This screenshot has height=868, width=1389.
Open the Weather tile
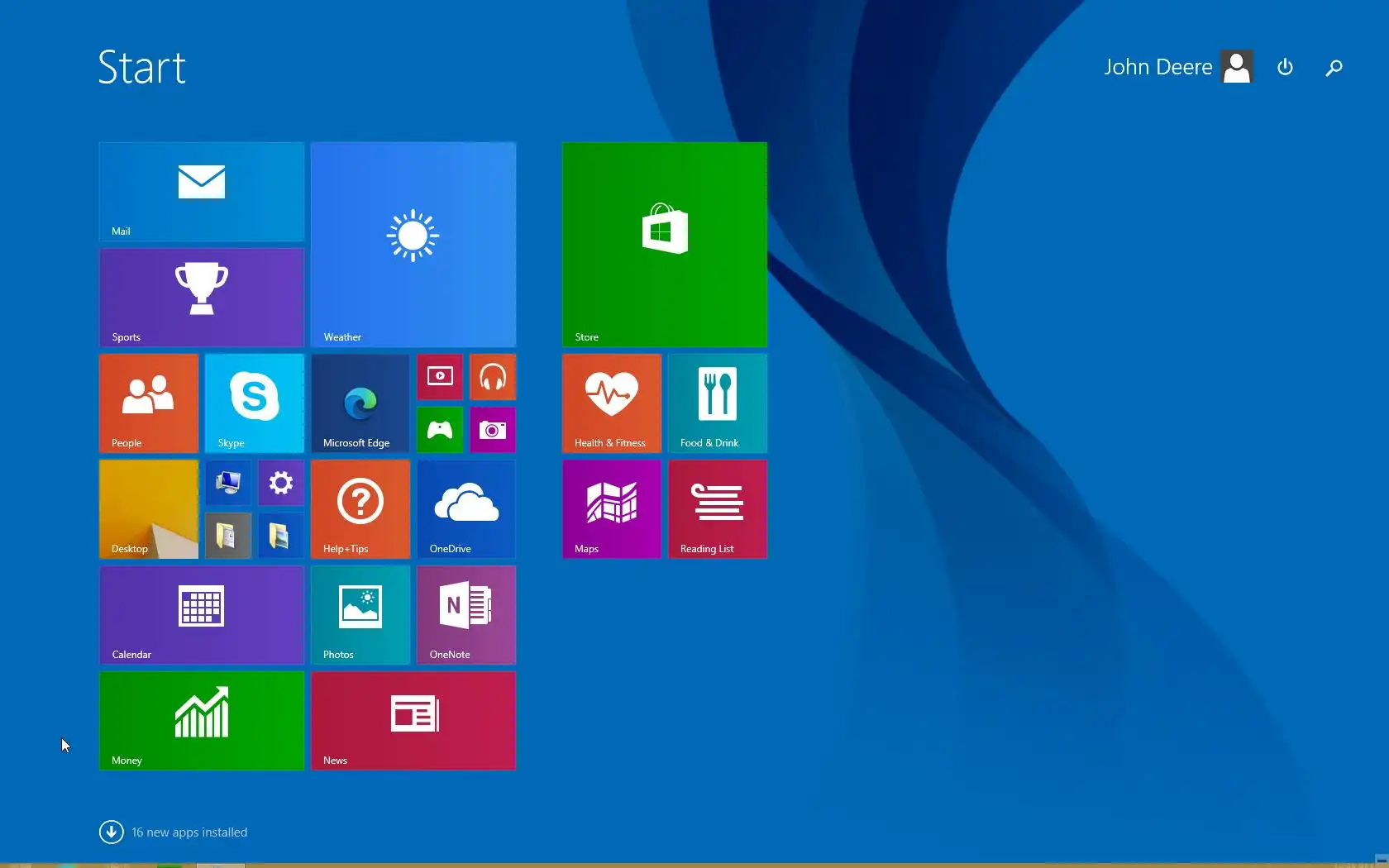pos(413,245)
